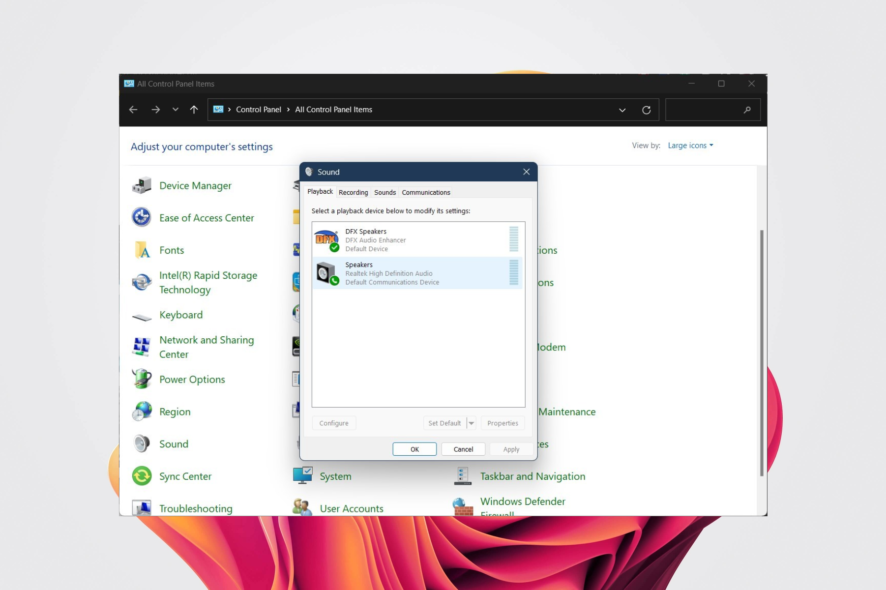Click the User Accounts link text
Image resolution: width=886 pixels, height=590 pixels.
click(351, 508)
